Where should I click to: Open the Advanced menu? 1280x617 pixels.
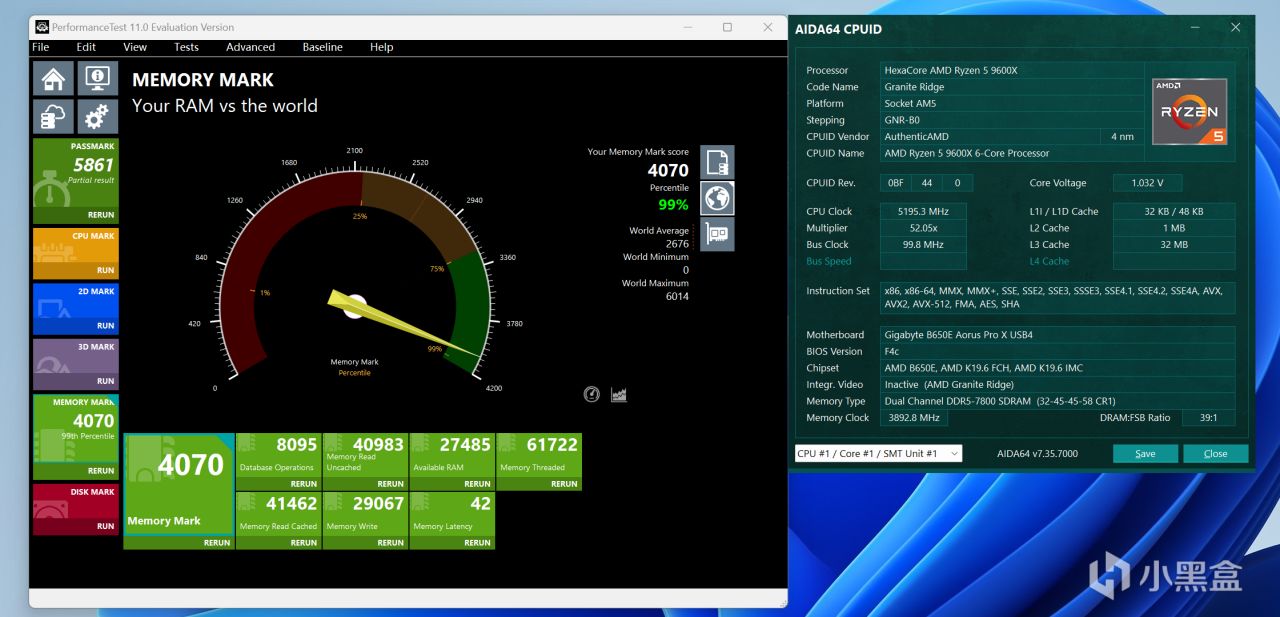[250, 47]
